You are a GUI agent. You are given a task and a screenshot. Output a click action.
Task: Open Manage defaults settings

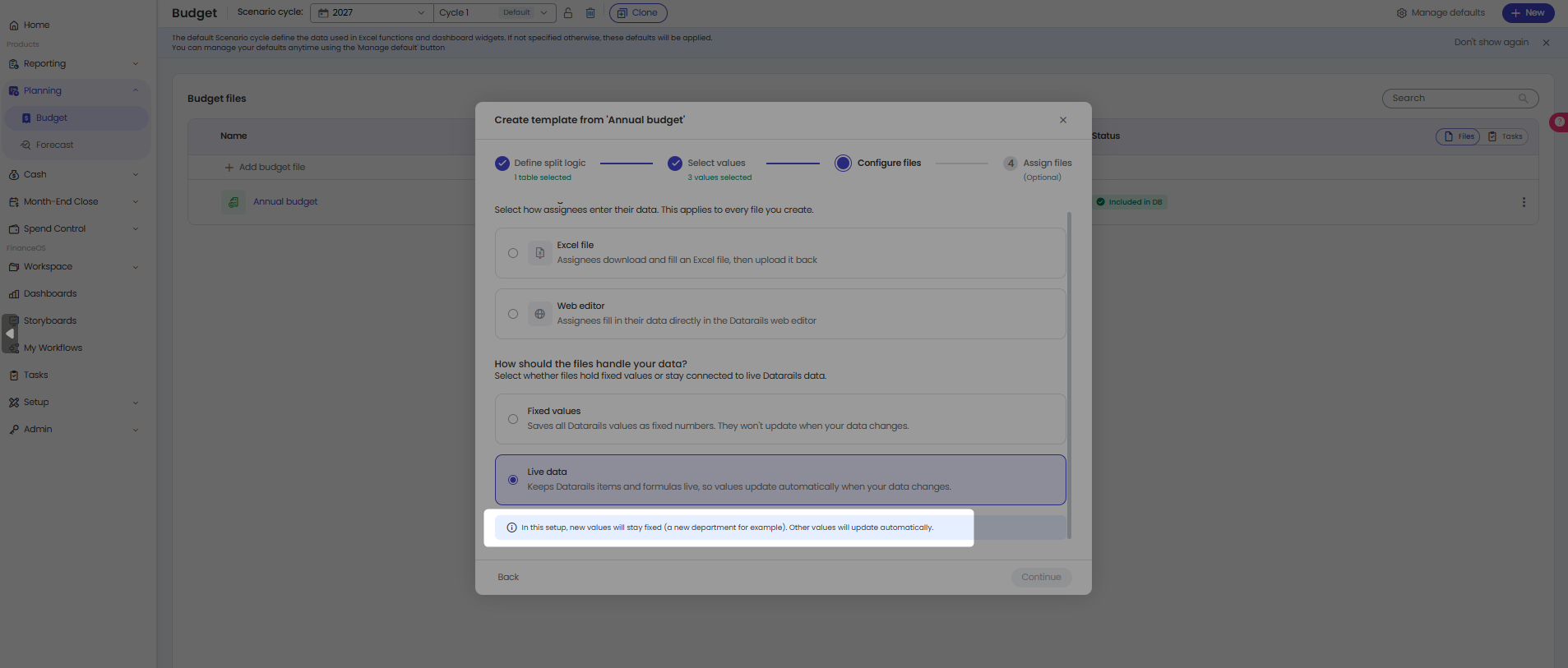(x=1441, y=13)
